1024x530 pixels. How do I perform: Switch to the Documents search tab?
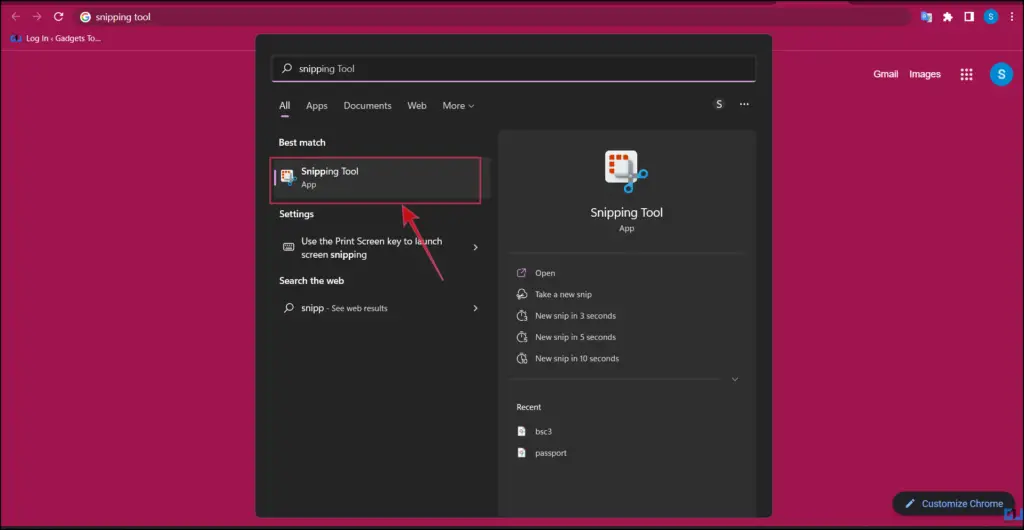point(368,106)
